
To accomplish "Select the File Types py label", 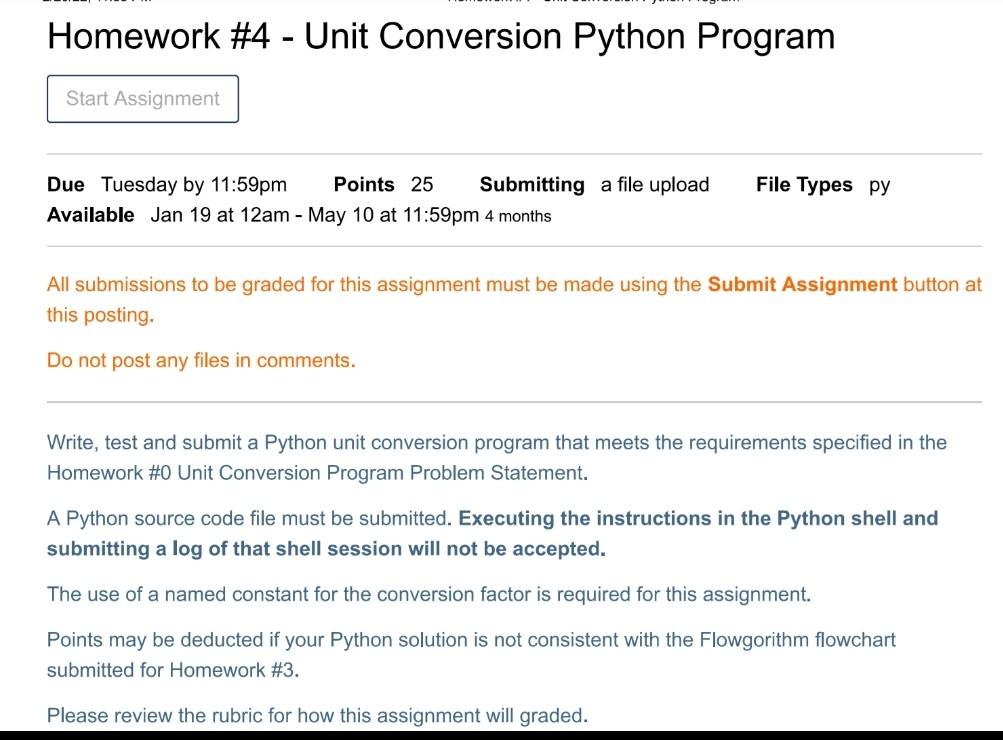I will coord(822,184).
